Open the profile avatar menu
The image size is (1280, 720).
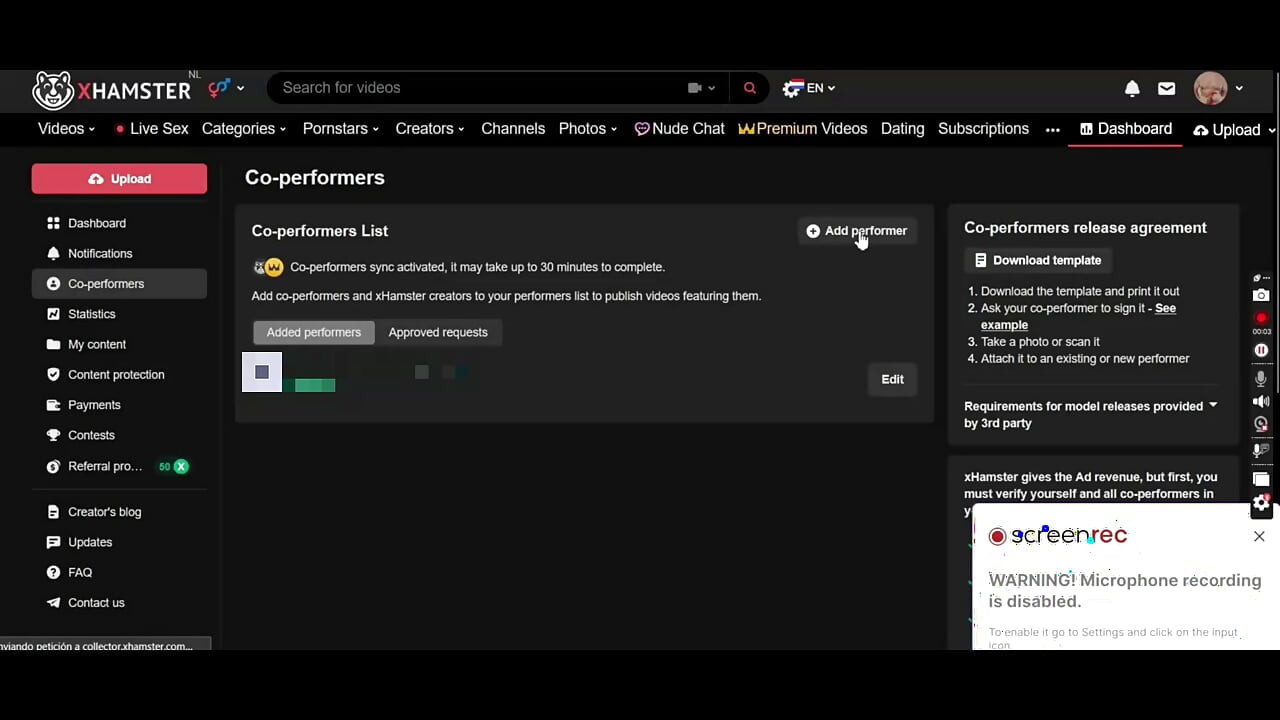pyautogui.click(x=1218, y=88)
